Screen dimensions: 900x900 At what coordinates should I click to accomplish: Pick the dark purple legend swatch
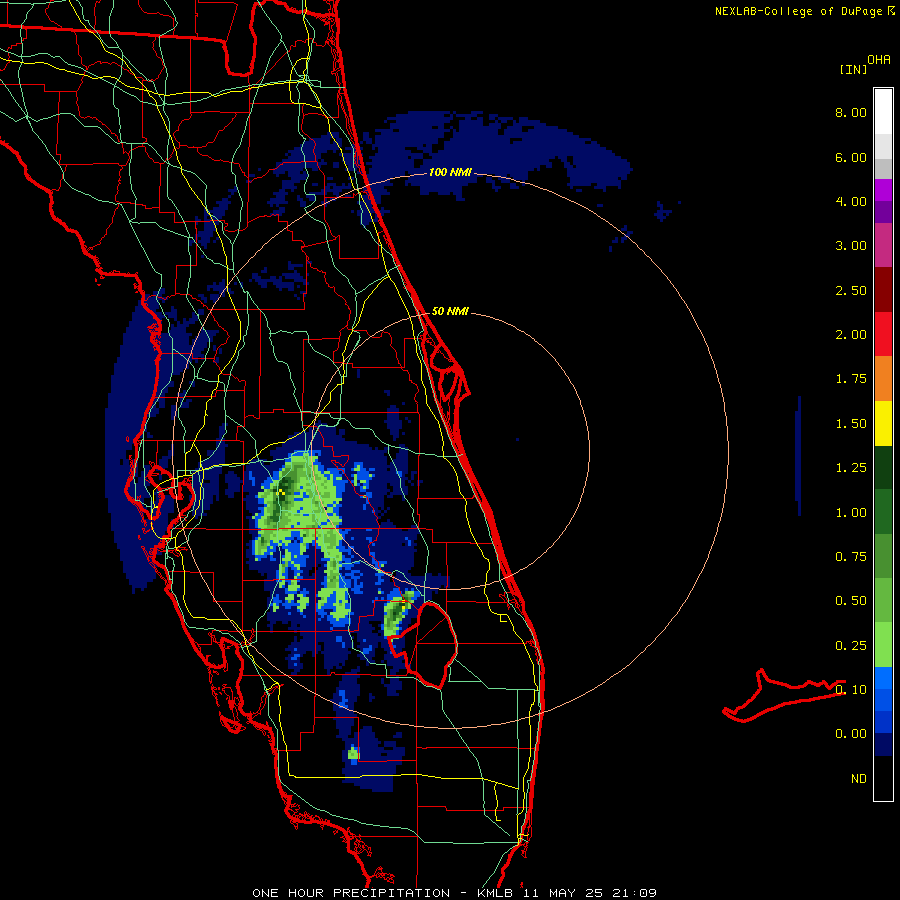pyautogui.click(x=883, y=212)
